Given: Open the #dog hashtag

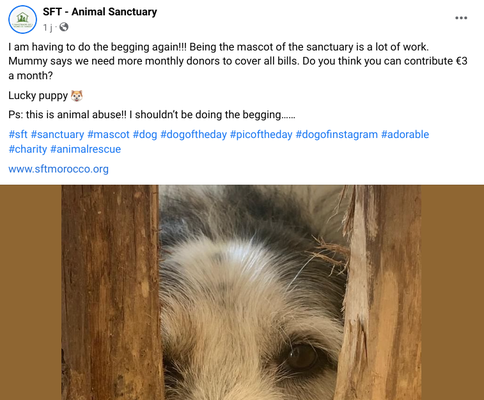Looking at the screenshot, I should (x=145, y=134).
